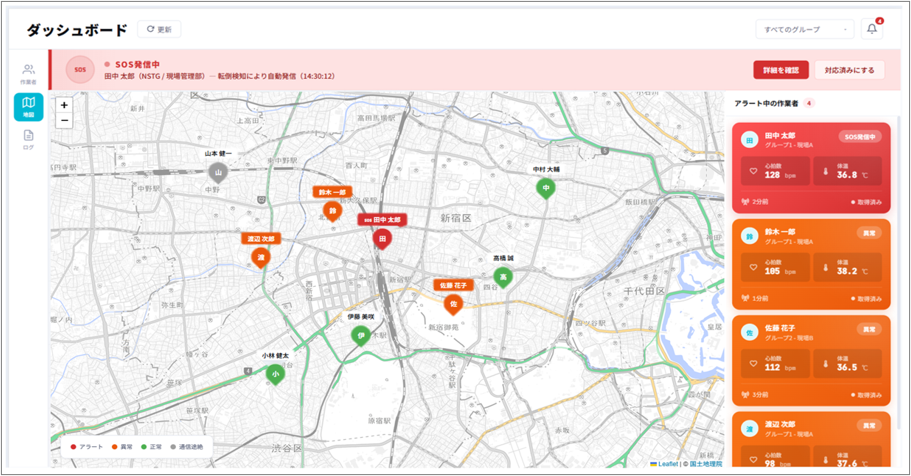Click the 対応済みにする button

[x=849, y=70]
